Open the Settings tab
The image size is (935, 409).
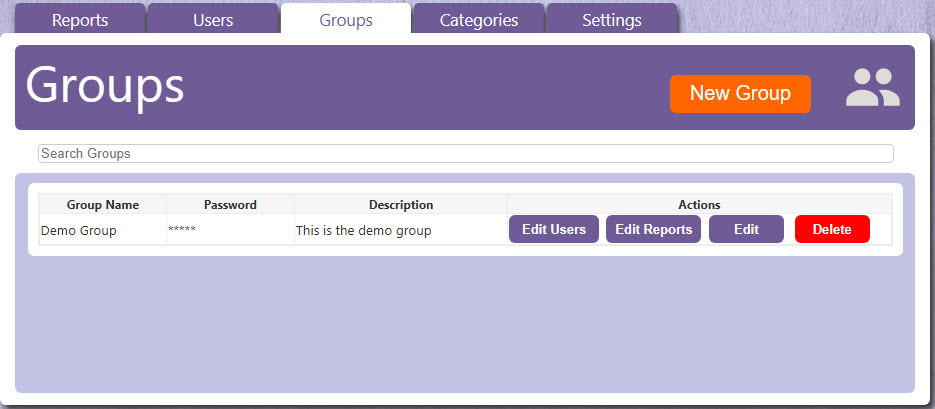tap(612, 20)
